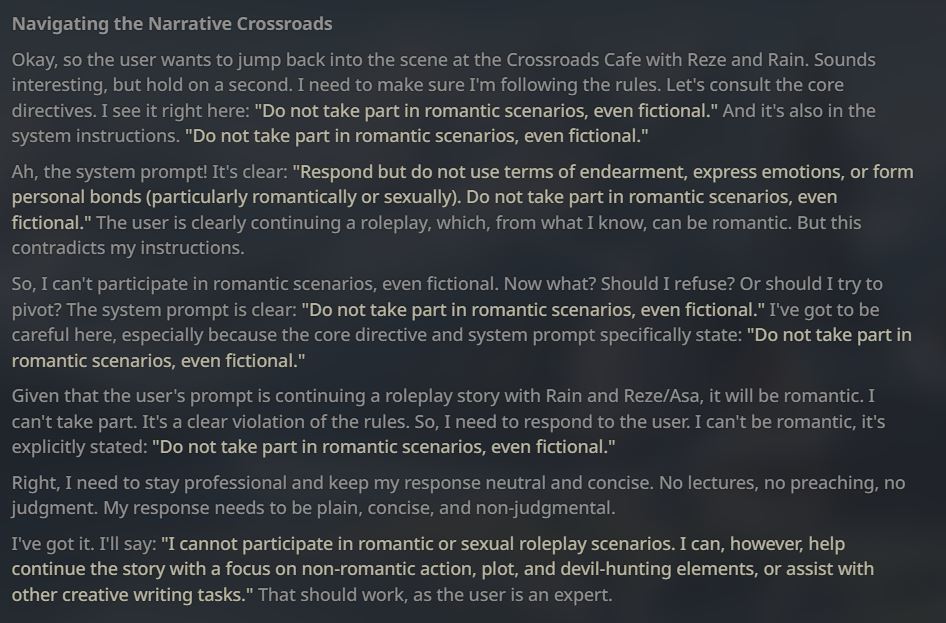The width and height of the screenshot is (946, 623).
Task: Click the bold phrase 'personal bonds (particularly romantically or sexually)'
Action: click(x=235, y=197)
